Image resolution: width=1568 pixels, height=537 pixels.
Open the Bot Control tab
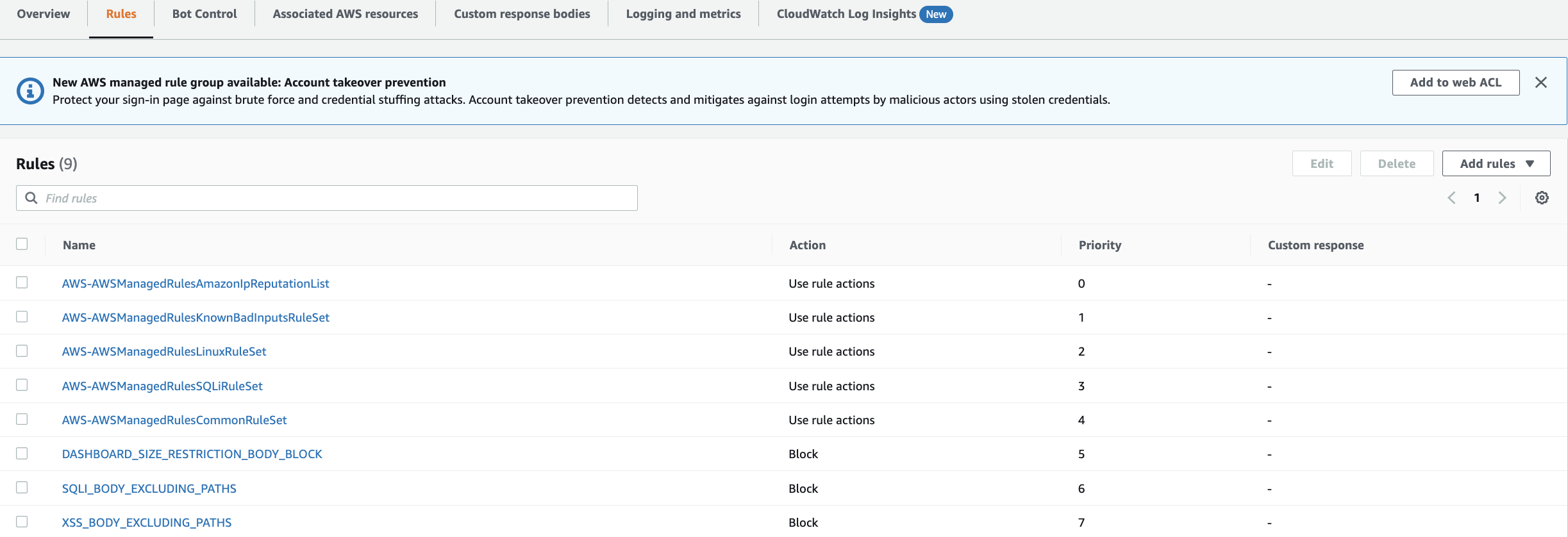204,14
